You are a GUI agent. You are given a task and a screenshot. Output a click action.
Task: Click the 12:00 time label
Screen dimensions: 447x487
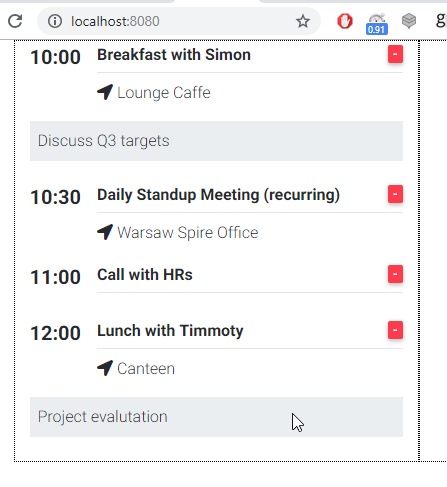[55, 333]
